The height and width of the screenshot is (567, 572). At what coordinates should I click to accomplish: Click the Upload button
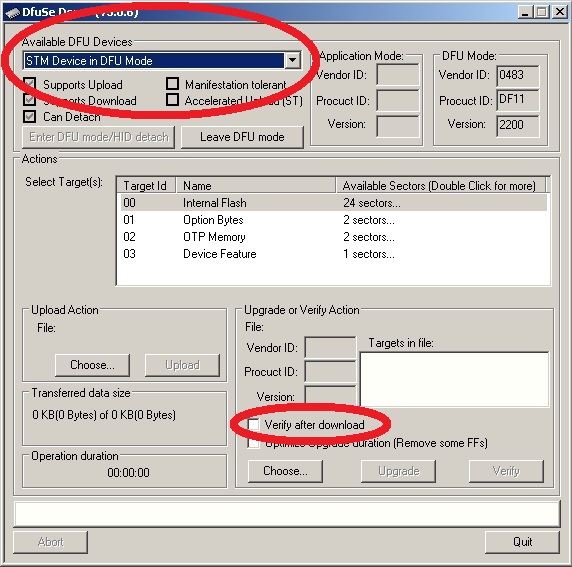coord(182,365)
